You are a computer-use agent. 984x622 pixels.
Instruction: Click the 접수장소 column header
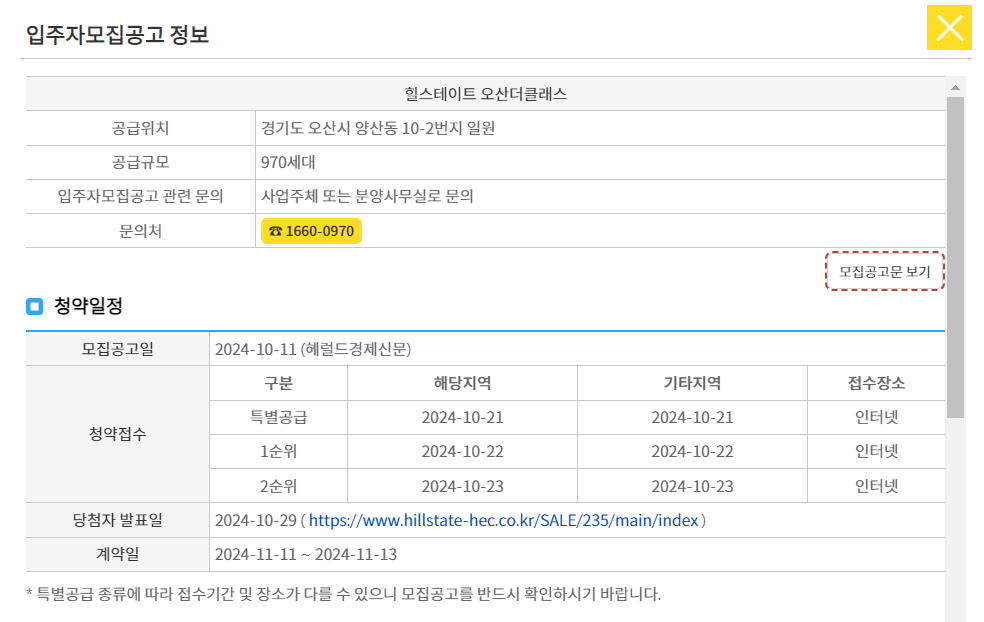pos(876,383)
